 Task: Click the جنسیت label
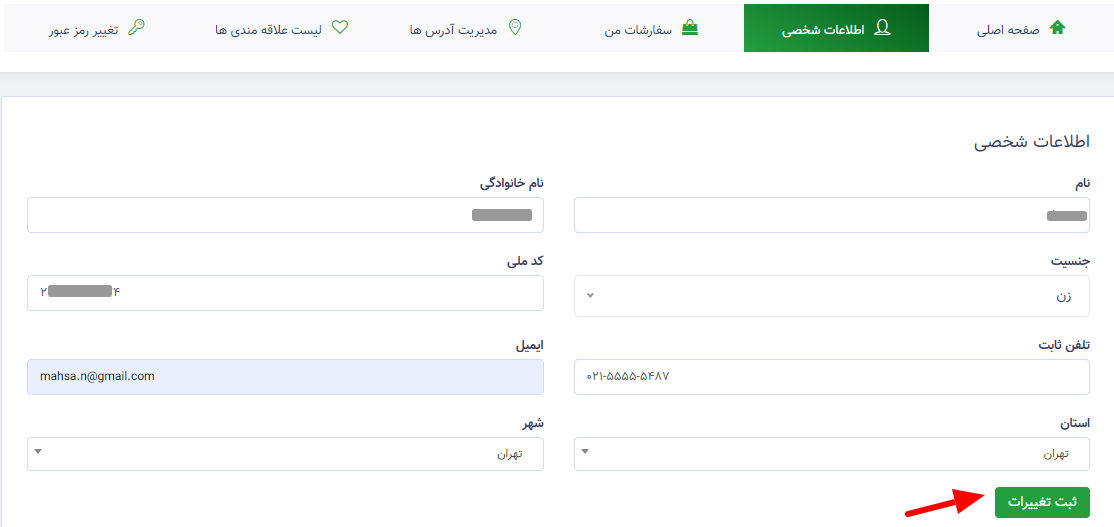(1070, 261)
